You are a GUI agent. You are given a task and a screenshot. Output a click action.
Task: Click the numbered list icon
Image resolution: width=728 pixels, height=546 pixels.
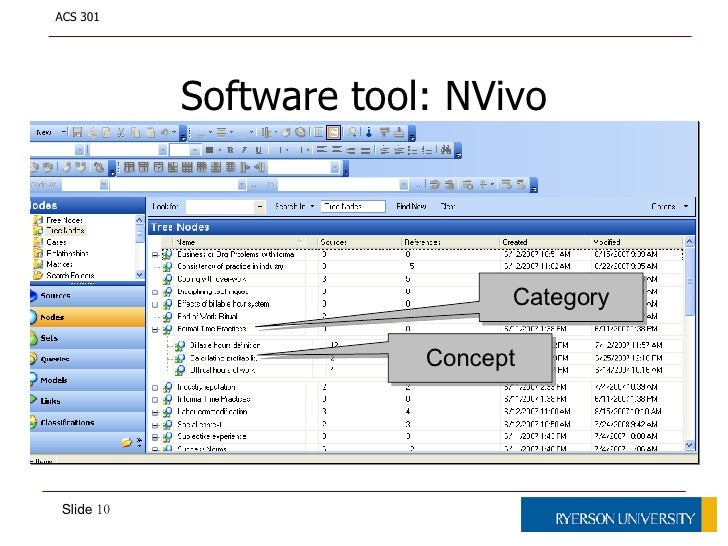click(x=427, y=150)
